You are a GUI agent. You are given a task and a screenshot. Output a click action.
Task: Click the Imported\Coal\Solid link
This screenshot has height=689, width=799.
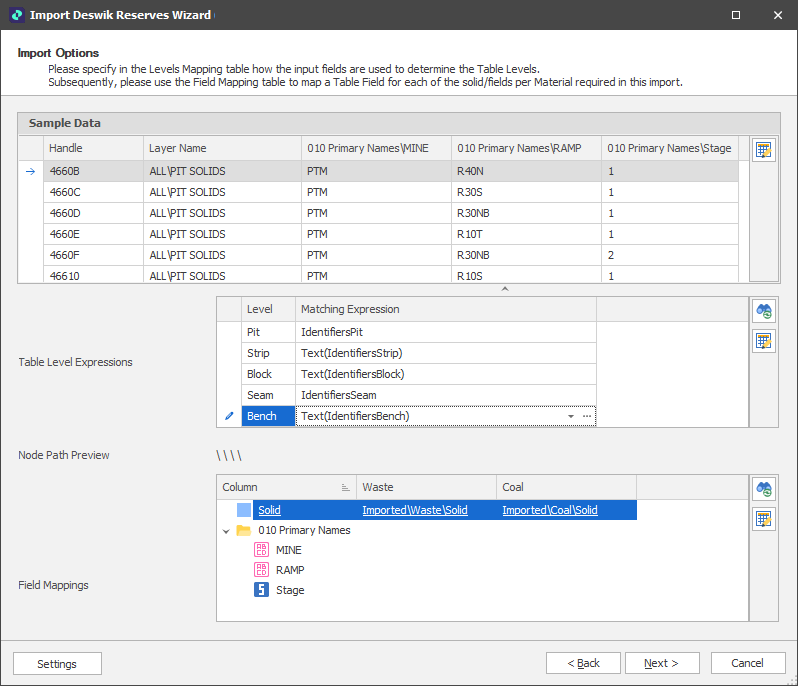(549, 510)
